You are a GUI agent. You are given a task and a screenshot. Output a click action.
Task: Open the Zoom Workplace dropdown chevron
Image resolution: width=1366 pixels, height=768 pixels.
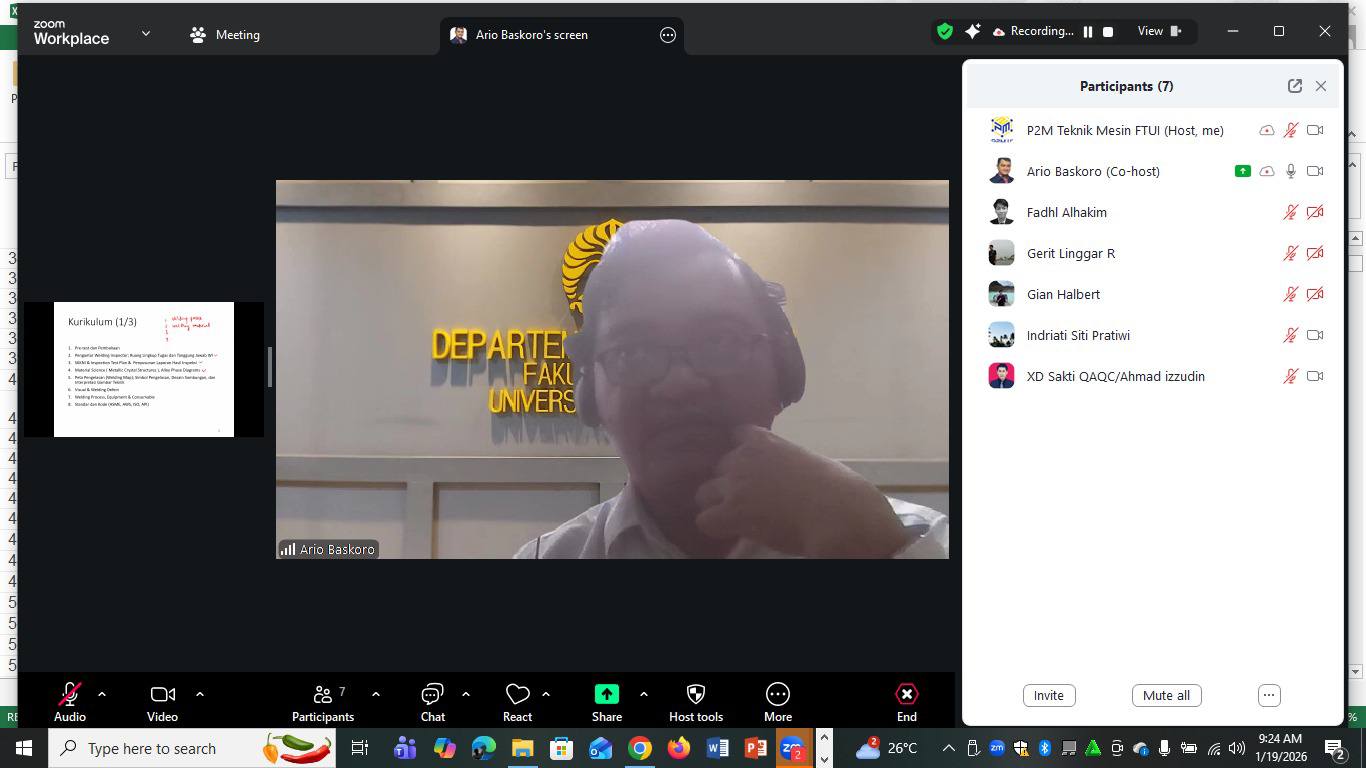pyautogui.click(x=146, y=33)
